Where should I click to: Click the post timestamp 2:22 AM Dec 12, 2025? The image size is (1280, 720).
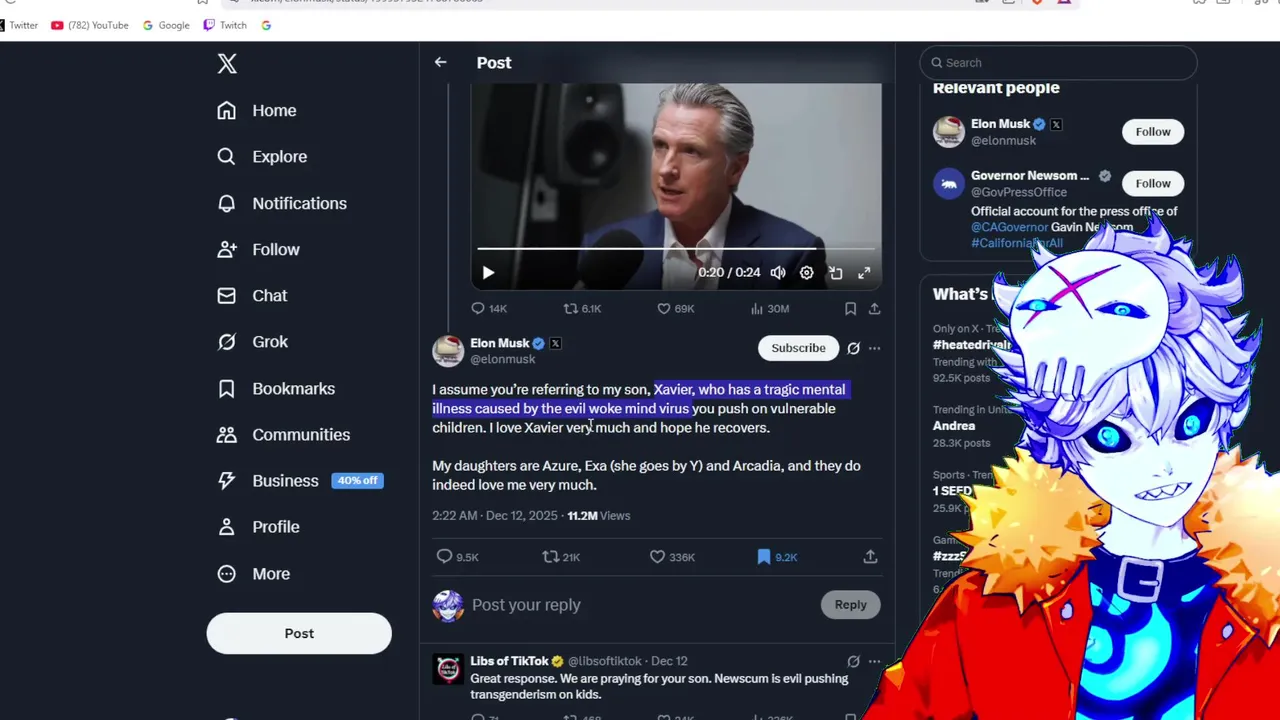coord(495,516)
